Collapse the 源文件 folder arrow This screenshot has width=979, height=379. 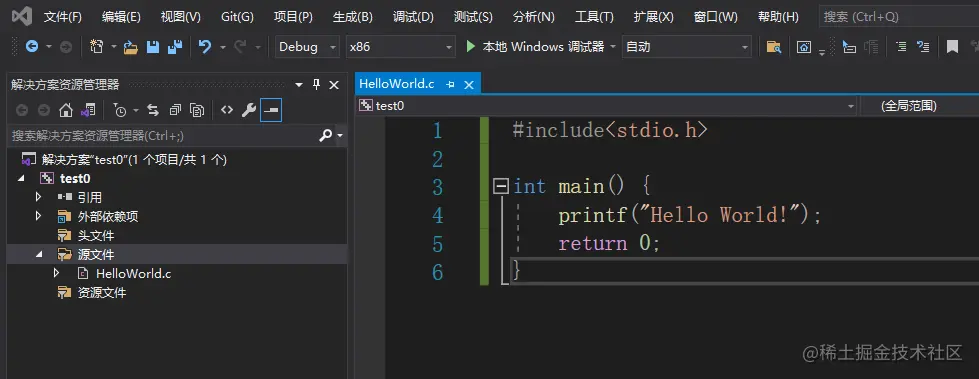coord(39,255)
